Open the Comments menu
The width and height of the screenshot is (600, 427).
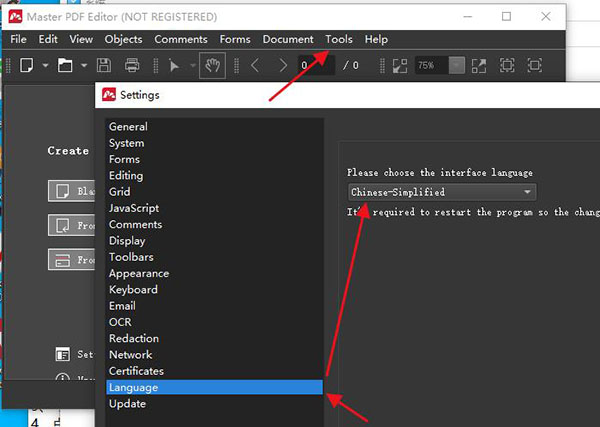click(x=181, y=39)
